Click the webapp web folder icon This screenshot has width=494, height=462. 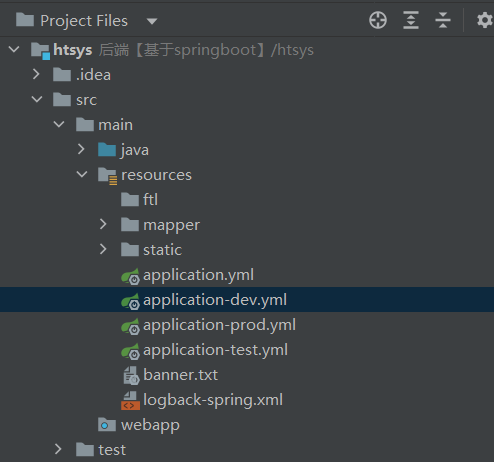pos(107,425)
